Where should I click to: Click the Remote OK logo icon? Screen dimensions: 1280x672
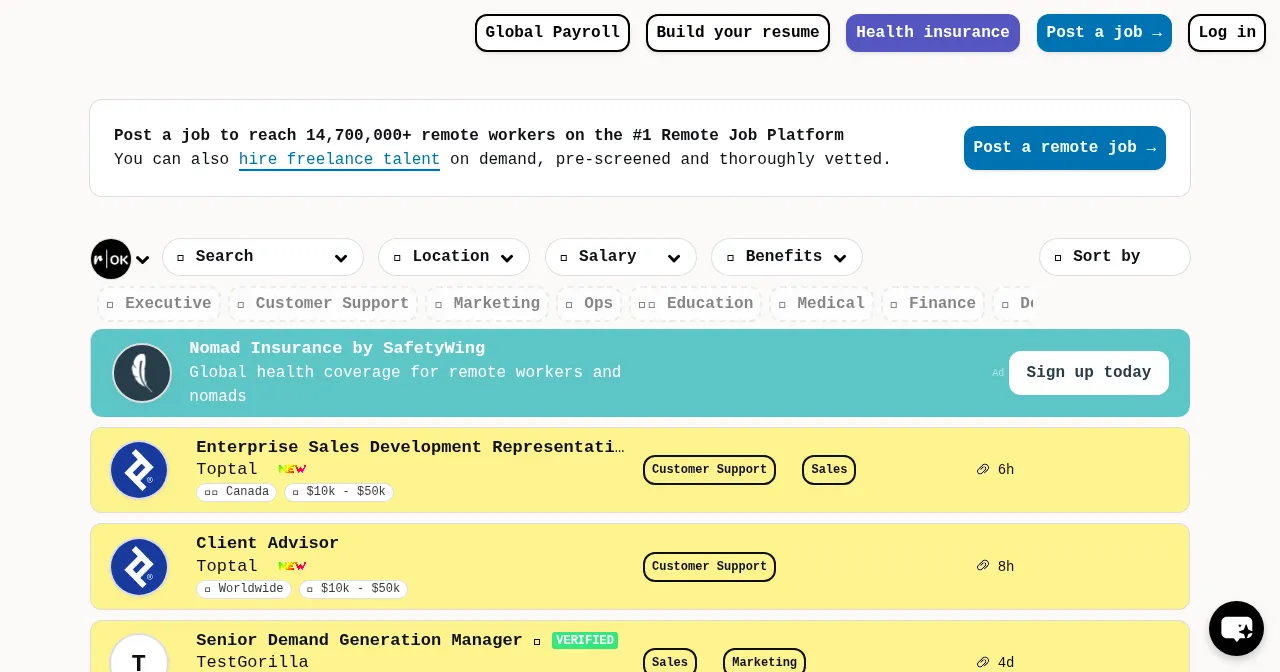click(111, 259)
